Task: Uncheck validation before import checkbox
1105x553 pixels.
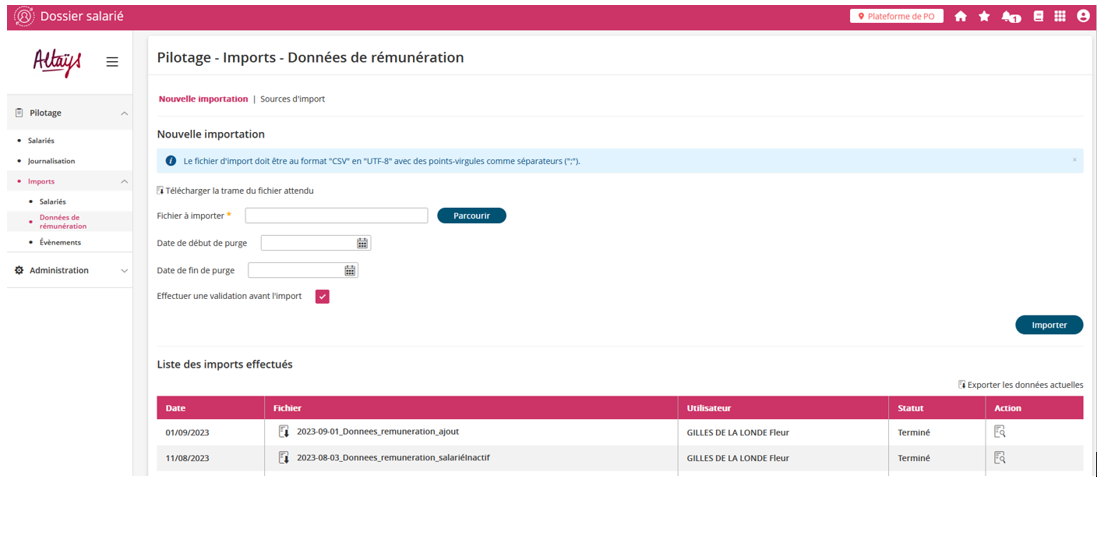Action: point(322,296)
